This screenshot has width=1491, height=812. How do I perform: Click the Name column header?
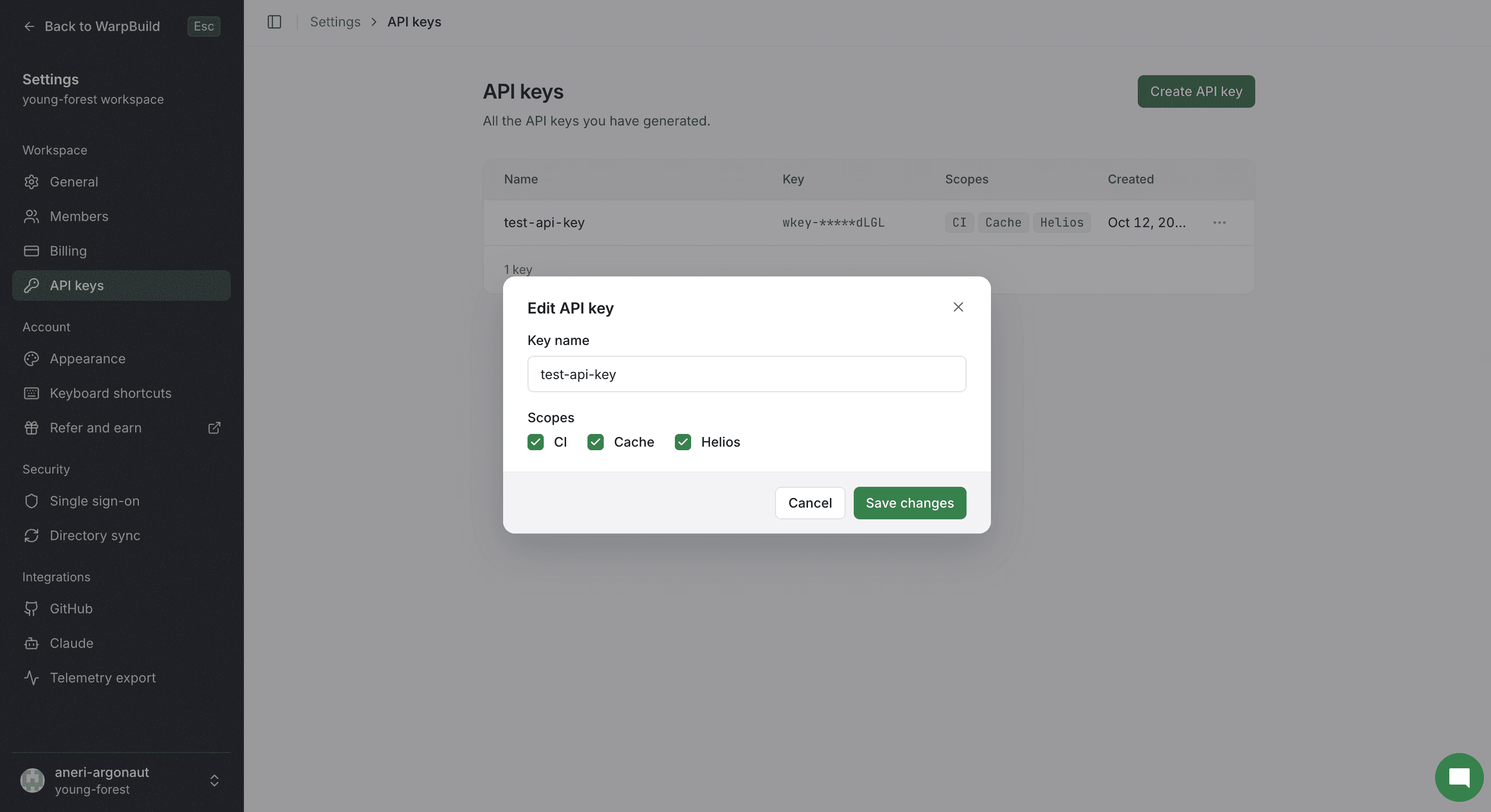[x=521, y=179]
